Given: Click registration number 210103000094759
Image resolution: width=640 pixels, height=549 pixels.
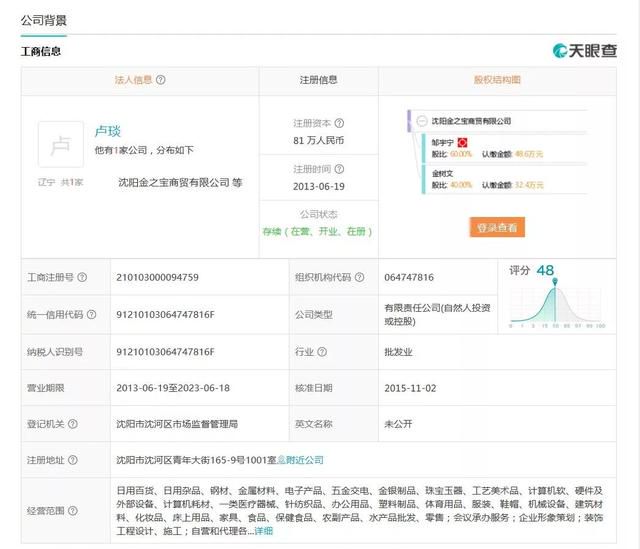Looking at the screenshot, I should point(157,278).
